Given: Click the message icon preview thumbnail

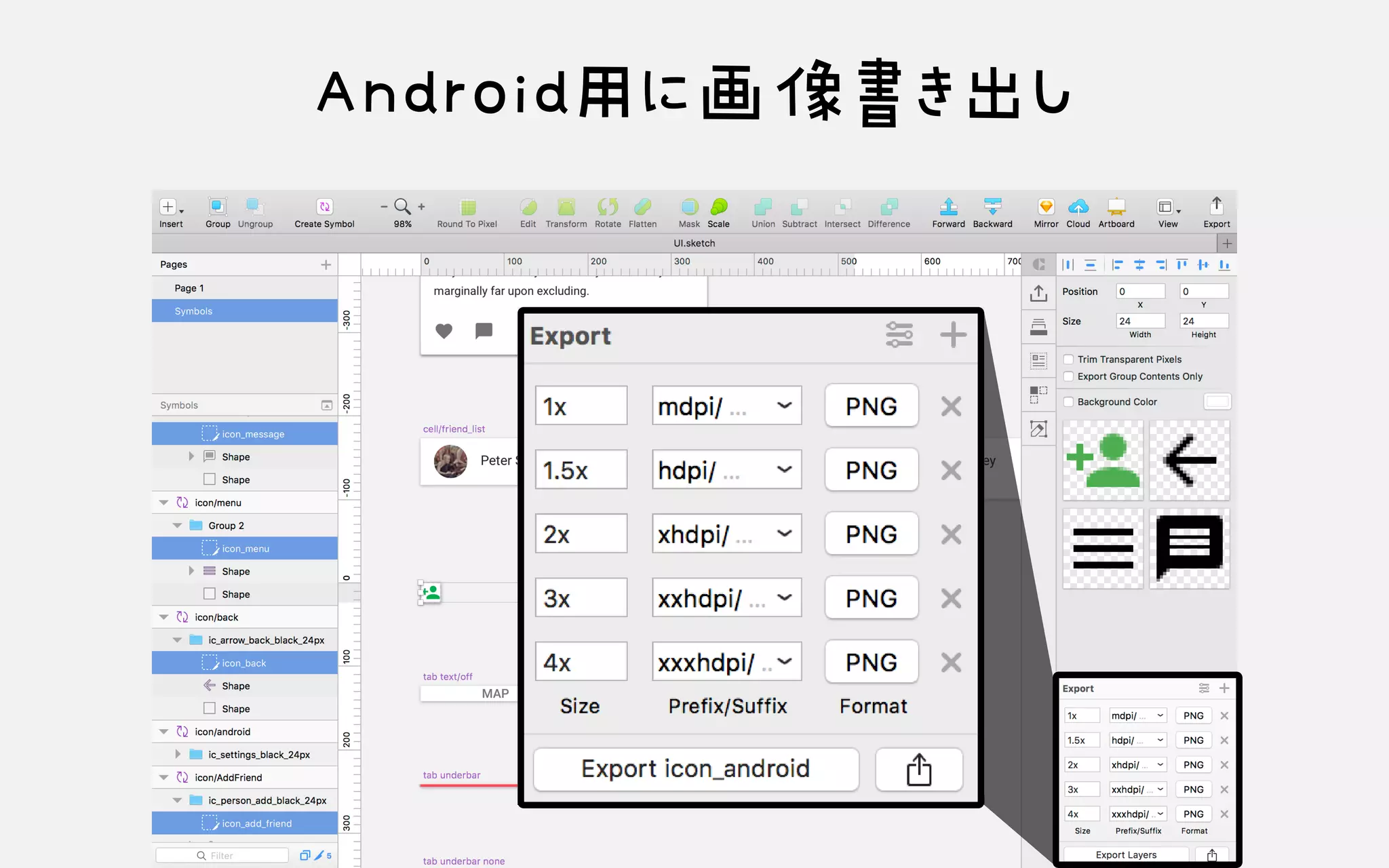Looking at the screenshot, I should tap(1190, 549).
